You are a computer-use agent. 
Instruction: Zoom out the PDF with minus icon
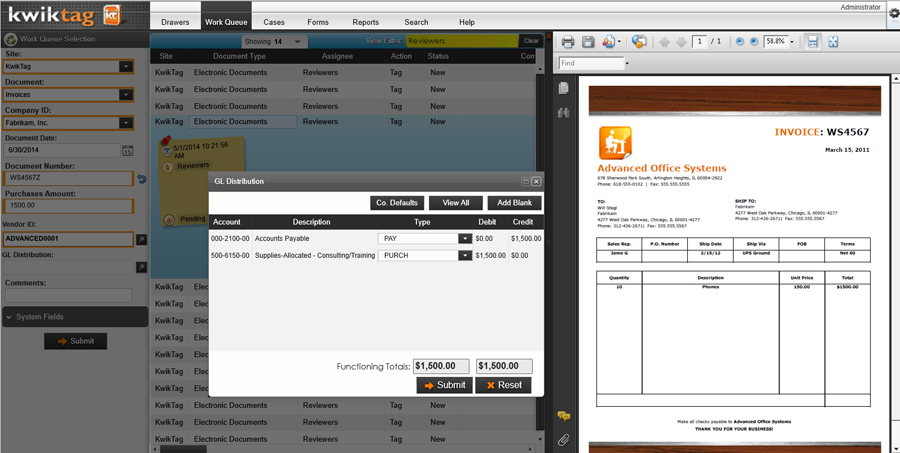tap(740, 41)
